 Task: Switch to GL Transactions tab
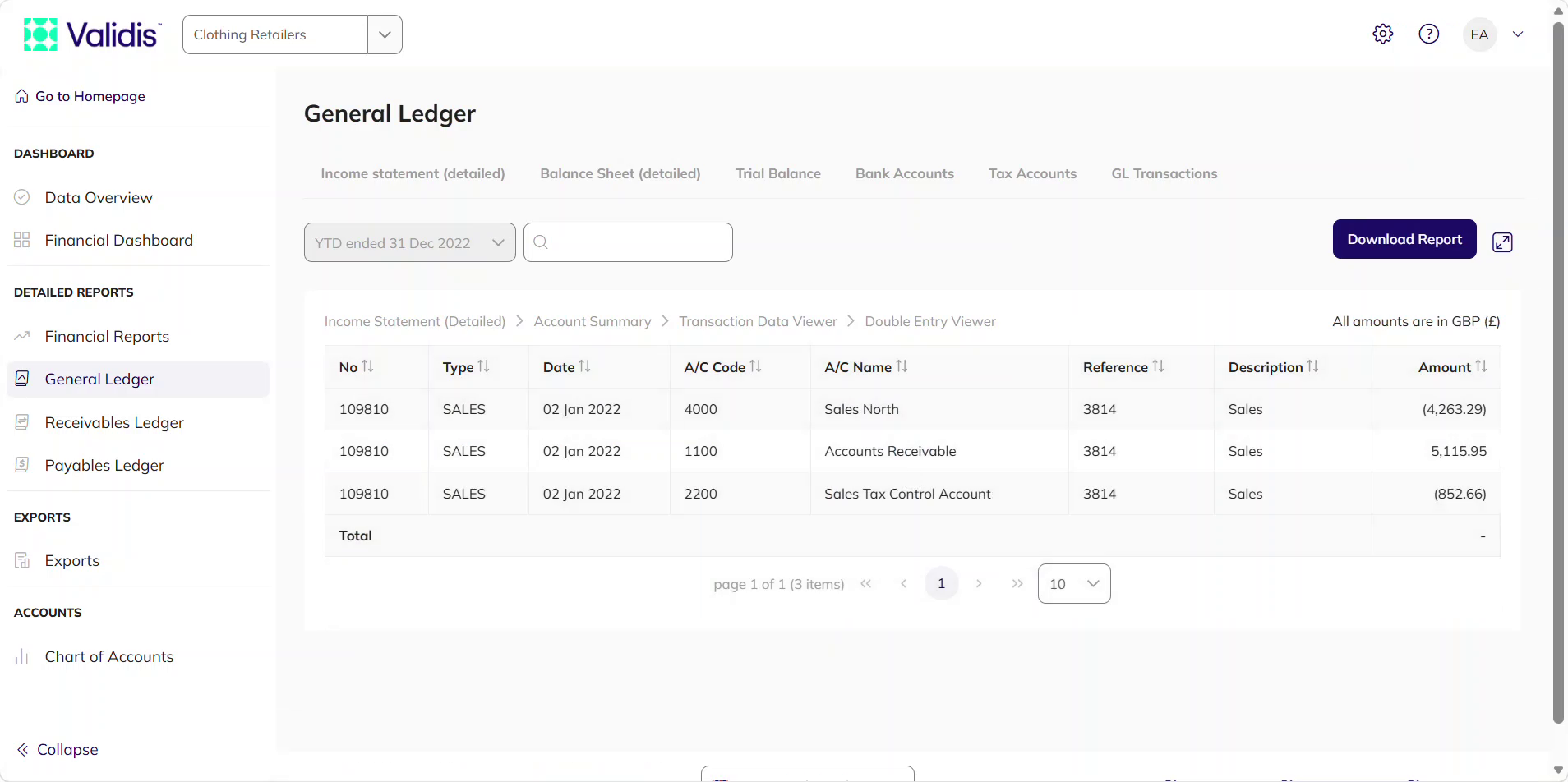point(1164,173)
